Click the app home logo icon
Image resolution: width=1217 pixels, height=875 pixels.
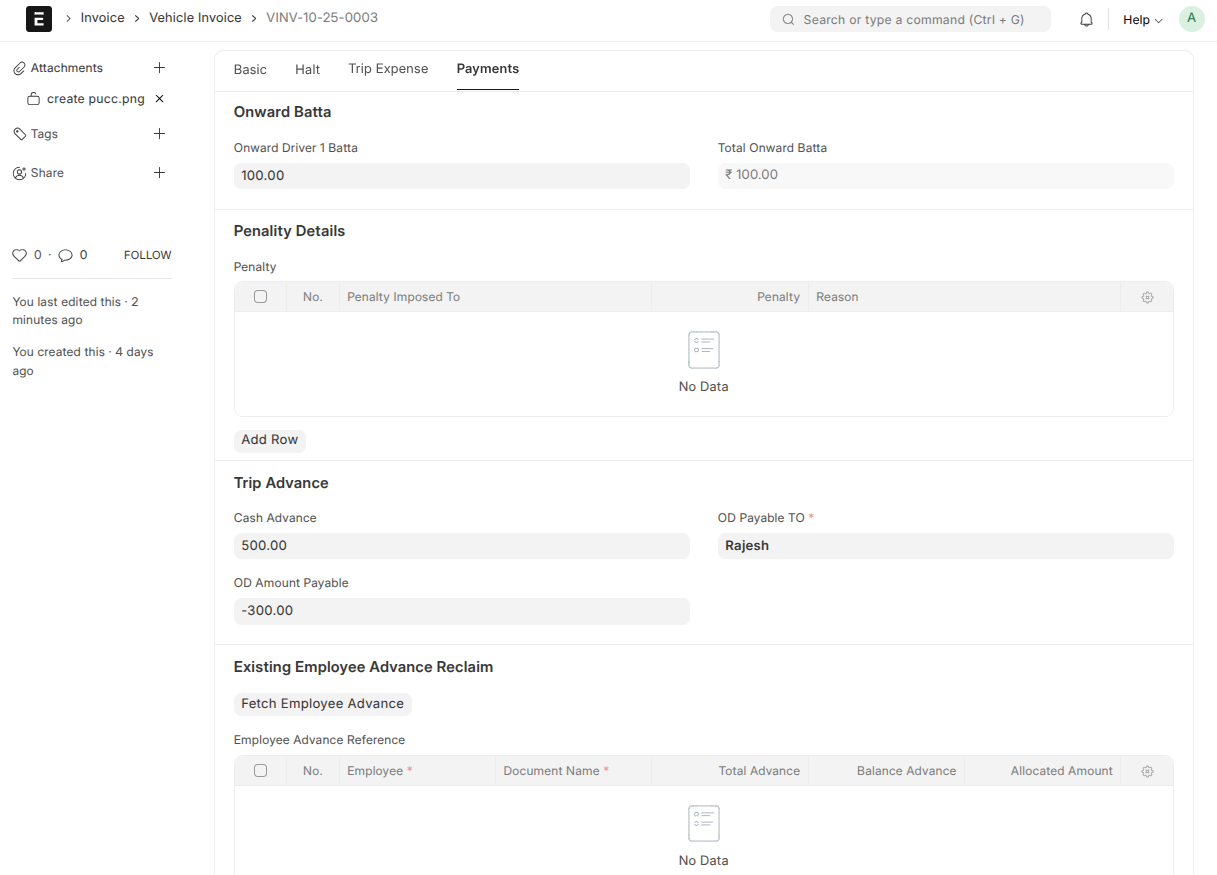pos(38,19)
